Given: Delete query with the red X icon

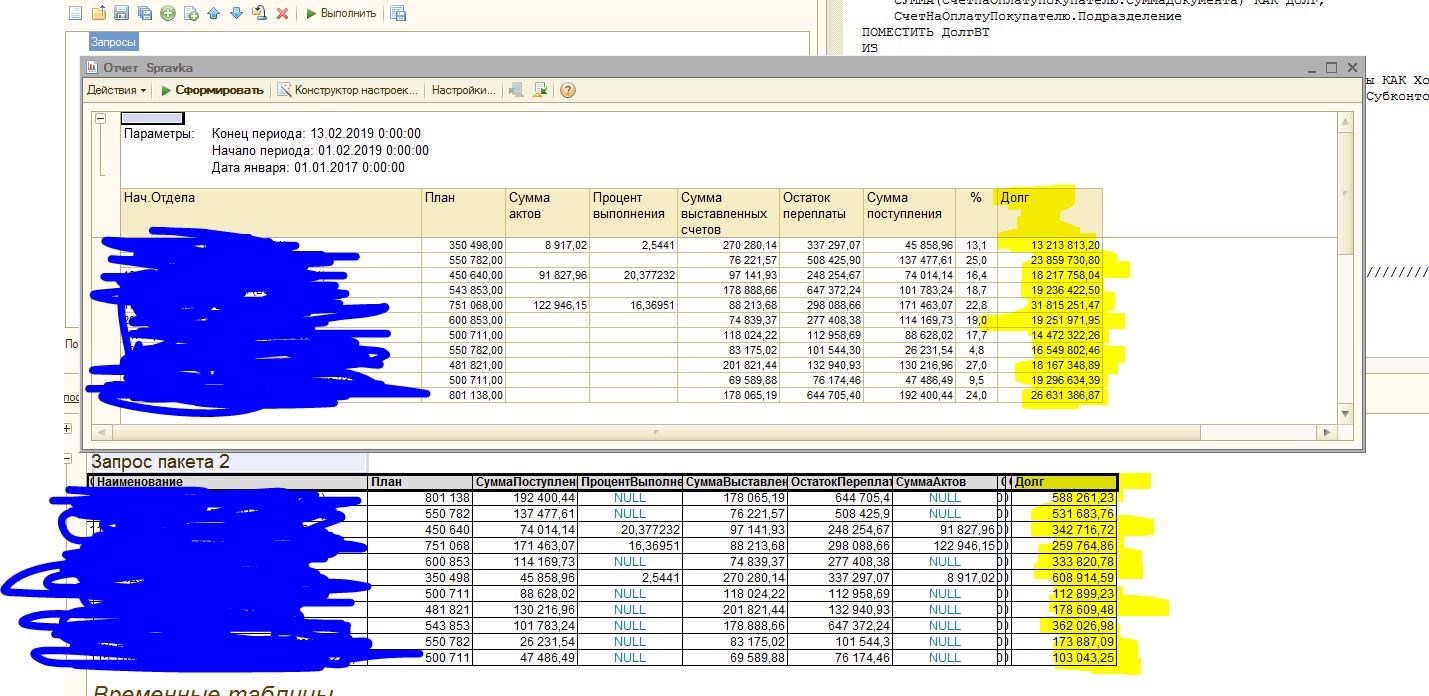Looking at the screenshot, I should point(282,13).
